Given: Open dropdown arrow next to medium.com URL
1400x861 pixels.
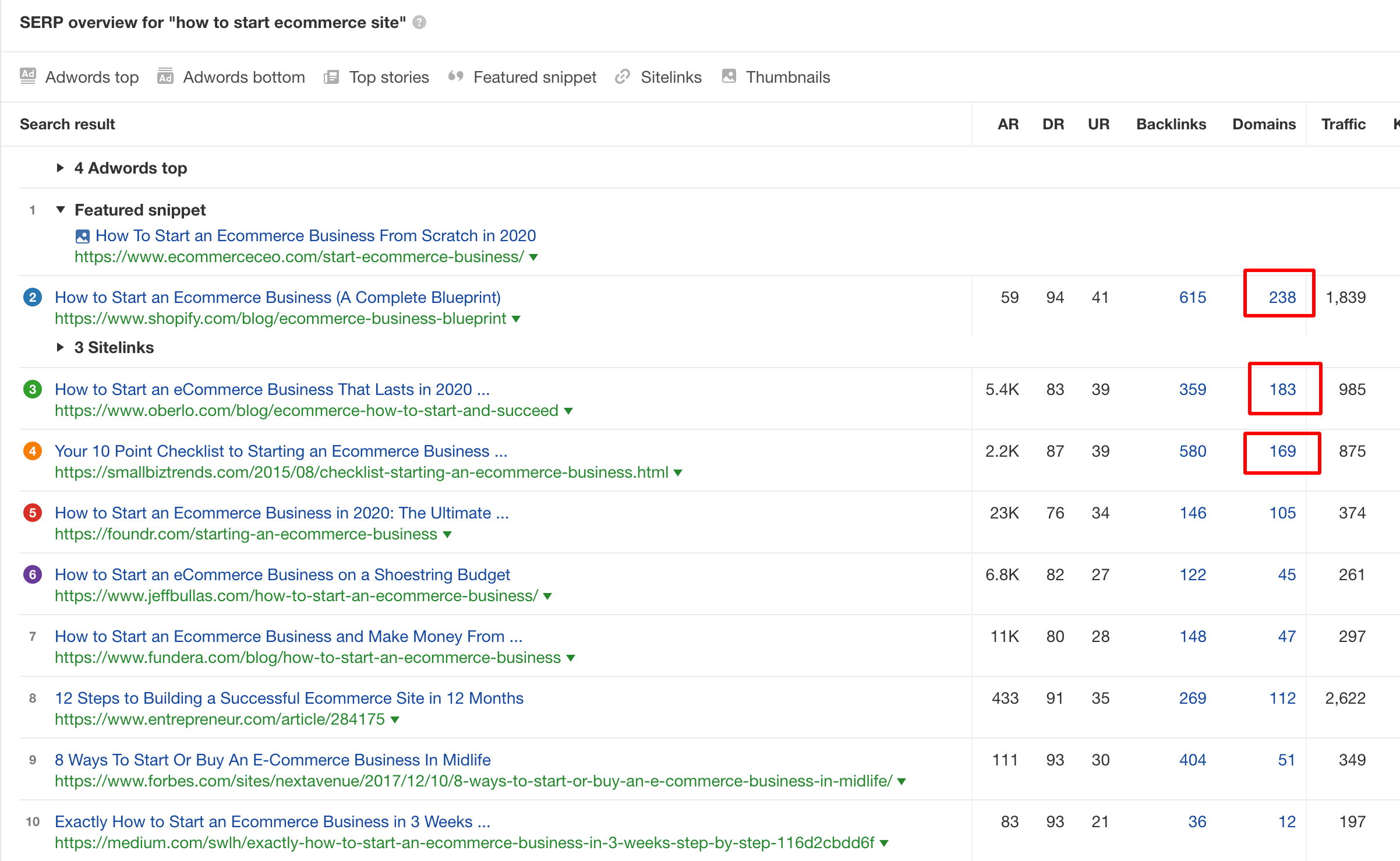Looking at the screenshot, I should point(884,844).
